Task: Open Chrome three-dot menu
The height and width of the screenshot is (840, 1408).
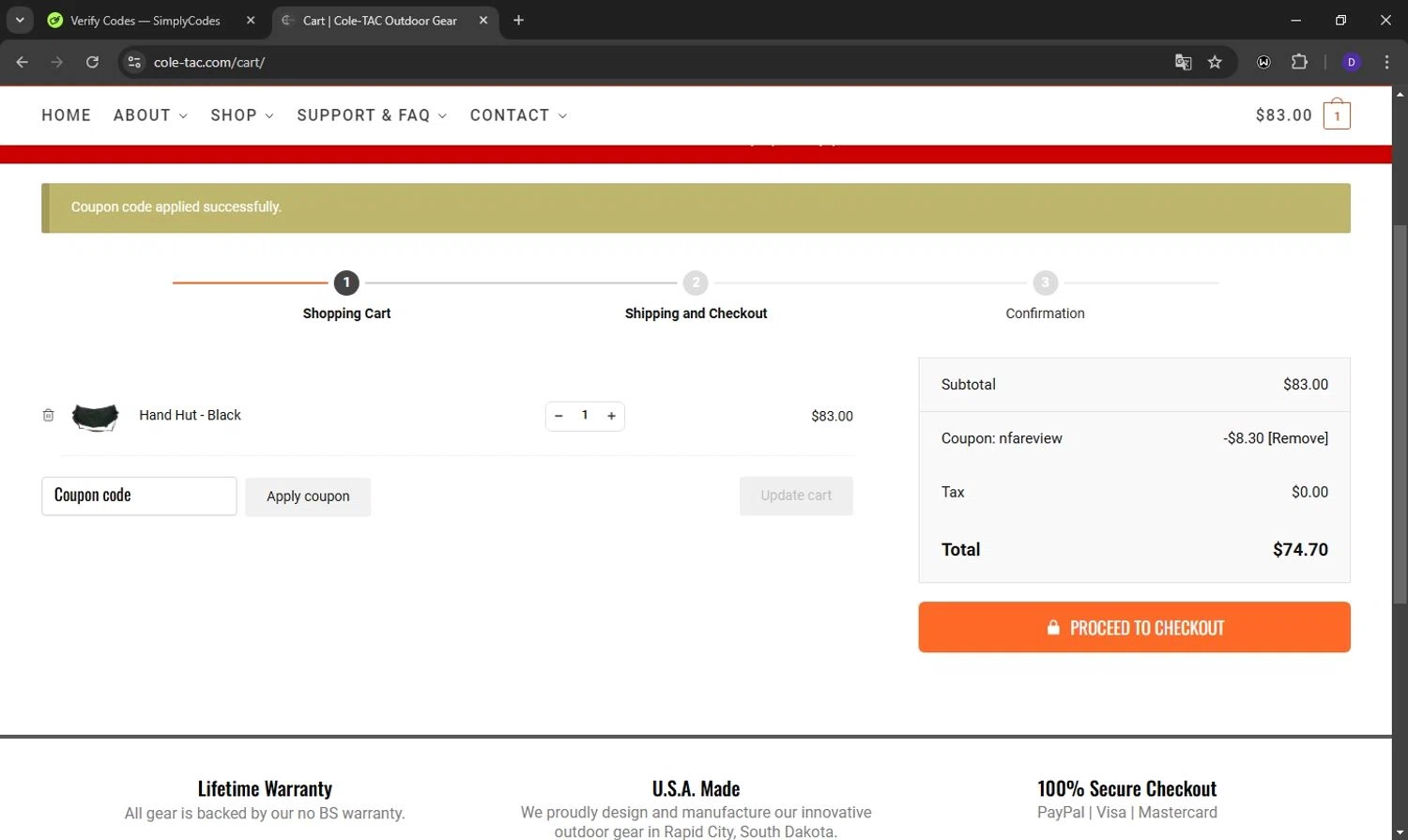Action: (1386, 62)
